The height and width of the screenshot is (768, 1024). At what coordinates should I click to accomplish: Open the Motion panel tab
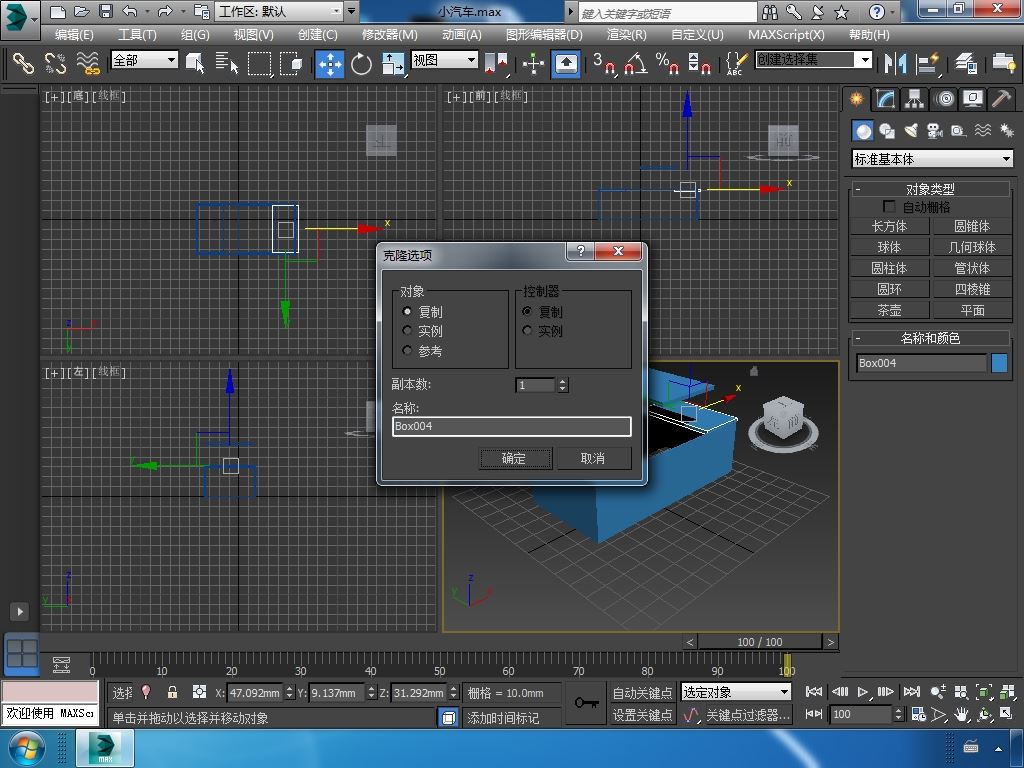point(944,99)
